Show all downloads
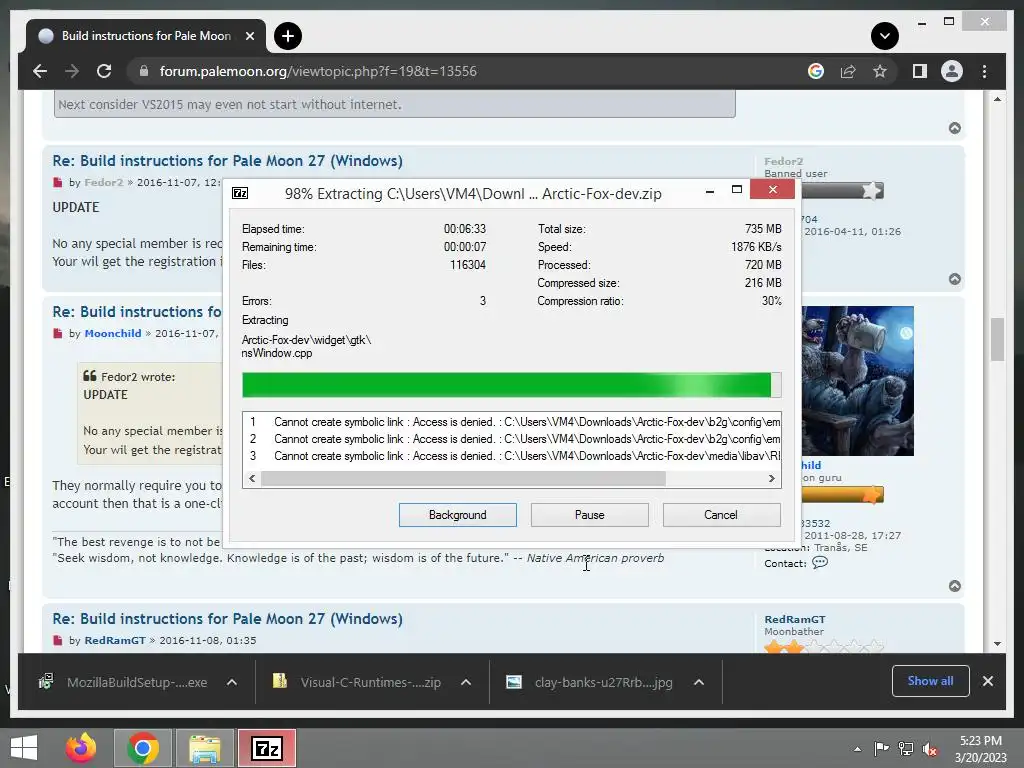The height and width of the screenshot is (768, 1024). point(931,681)
